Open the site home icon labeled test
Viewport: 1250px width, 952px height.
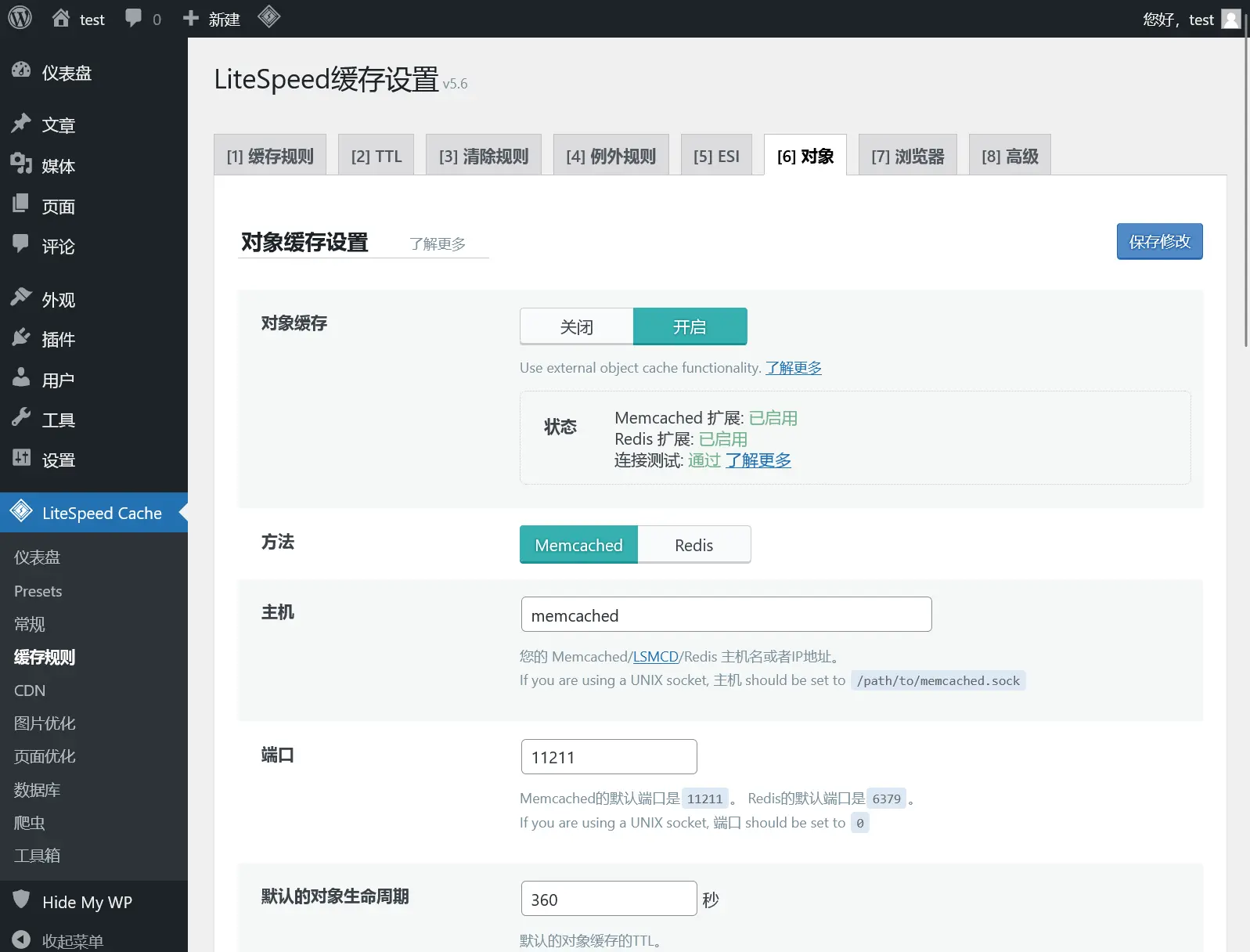[x=61, y=18]
